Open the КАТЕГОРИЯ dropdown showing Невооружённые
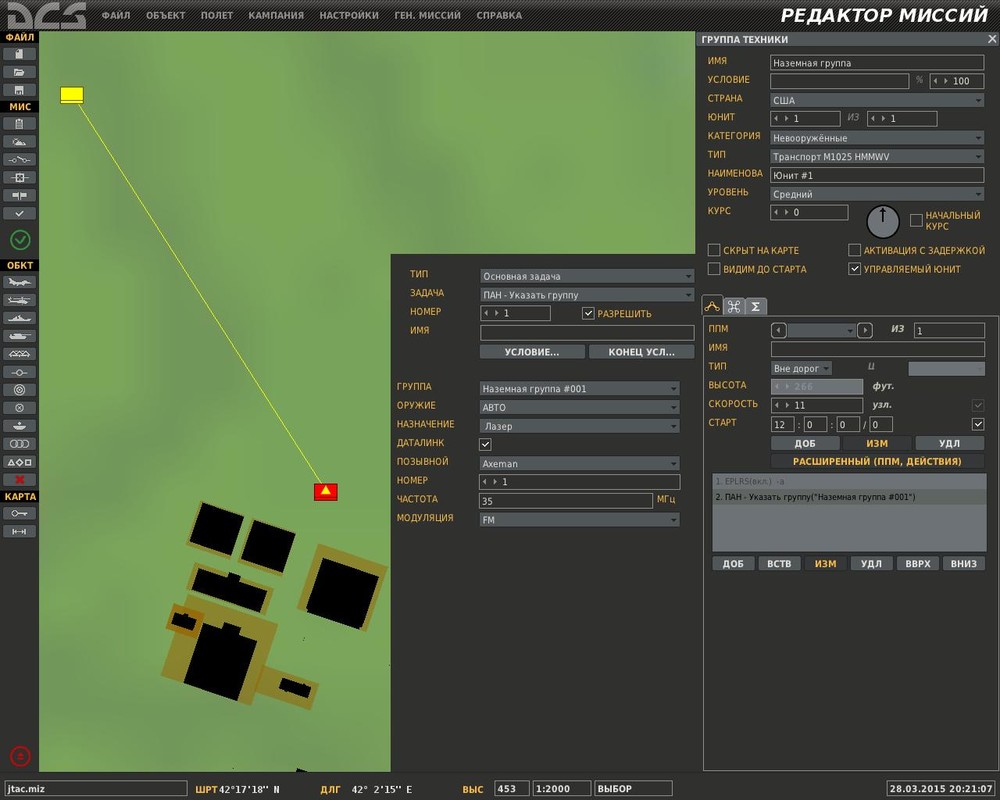Viewport: 1000px width, 800px height. [x=877, y=138]
